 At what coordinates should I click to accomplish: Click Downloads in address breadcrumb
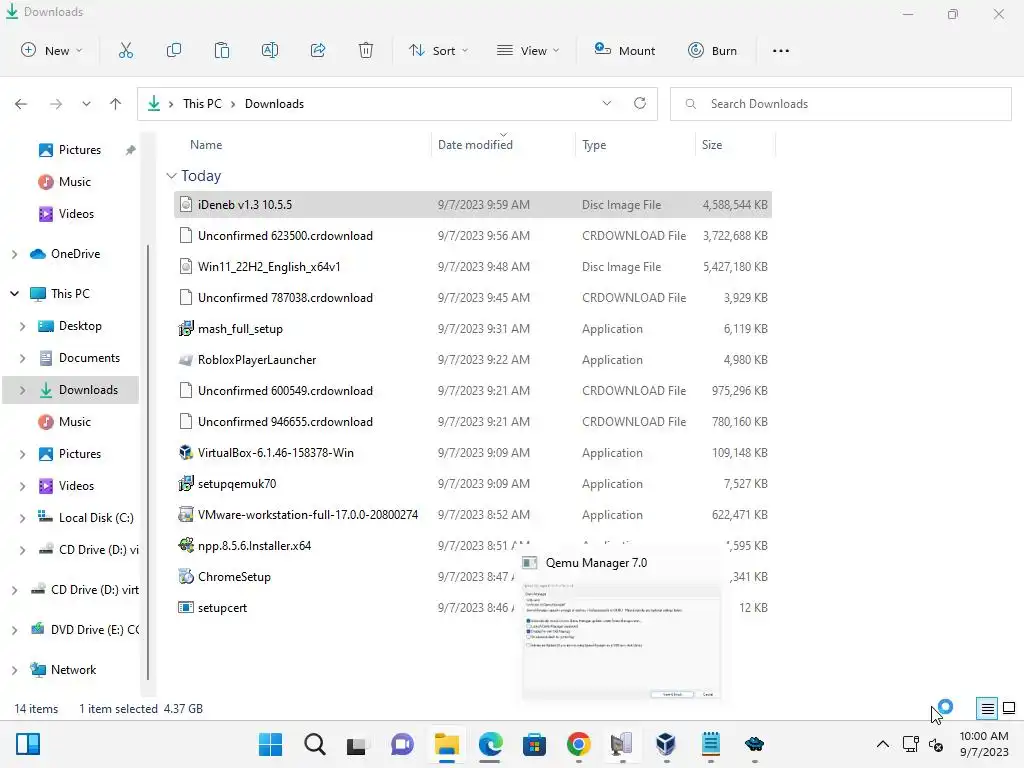[274, 104]
